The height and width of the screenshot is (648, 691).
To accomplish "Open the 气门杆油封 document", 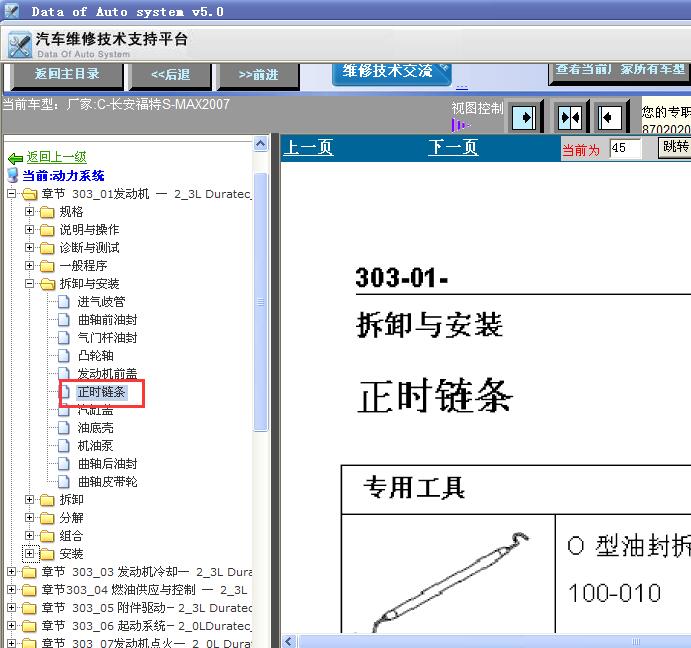I will point(108,338).
